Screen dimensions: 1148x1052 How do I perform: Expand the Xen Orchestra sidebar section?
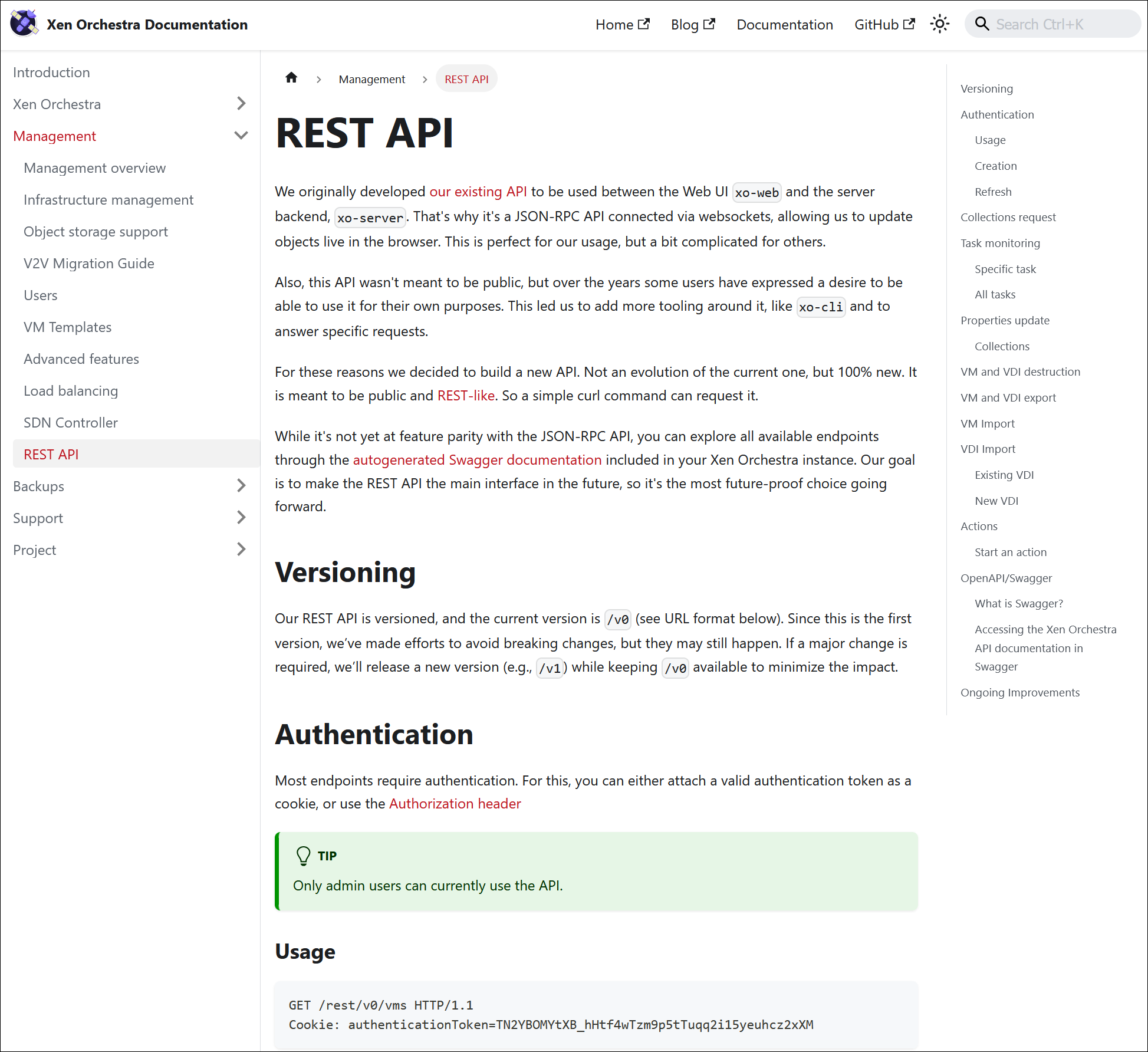tap(241, 104)
